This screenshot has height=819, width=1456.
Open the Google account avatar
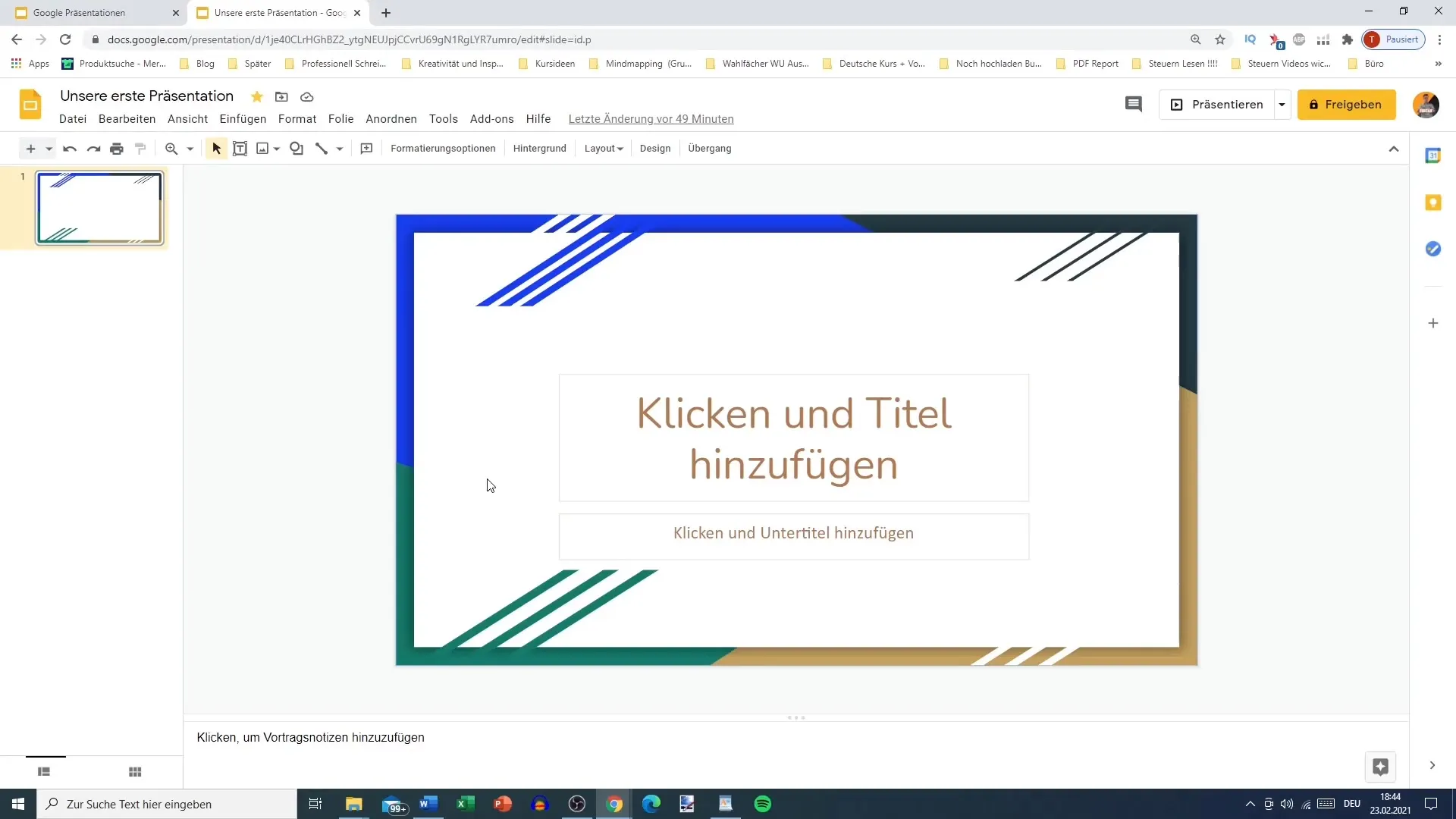[x=1426, y=105]
